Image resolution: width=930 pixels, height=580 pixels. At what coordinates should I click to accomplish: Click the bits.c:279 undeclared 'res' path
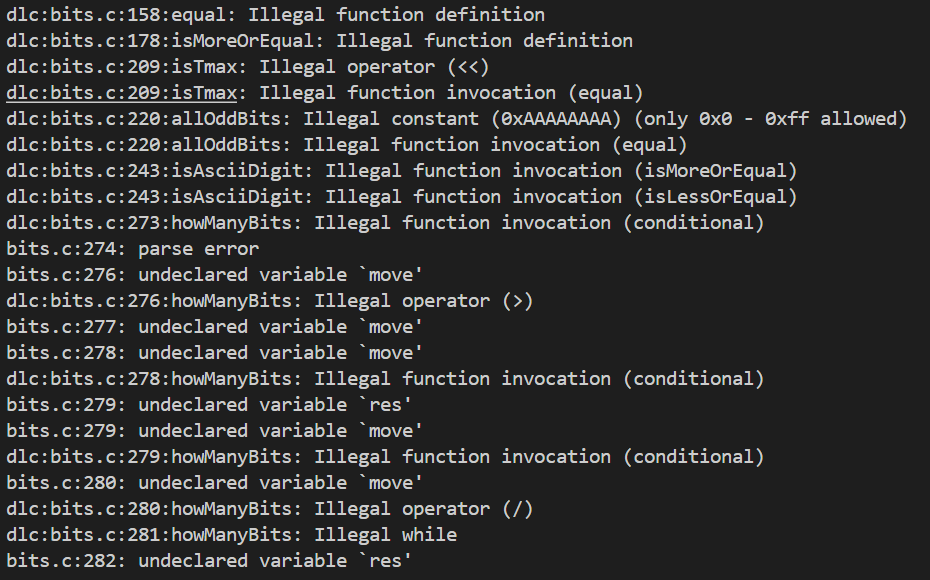pyautogui.click(x=60, y=405)
